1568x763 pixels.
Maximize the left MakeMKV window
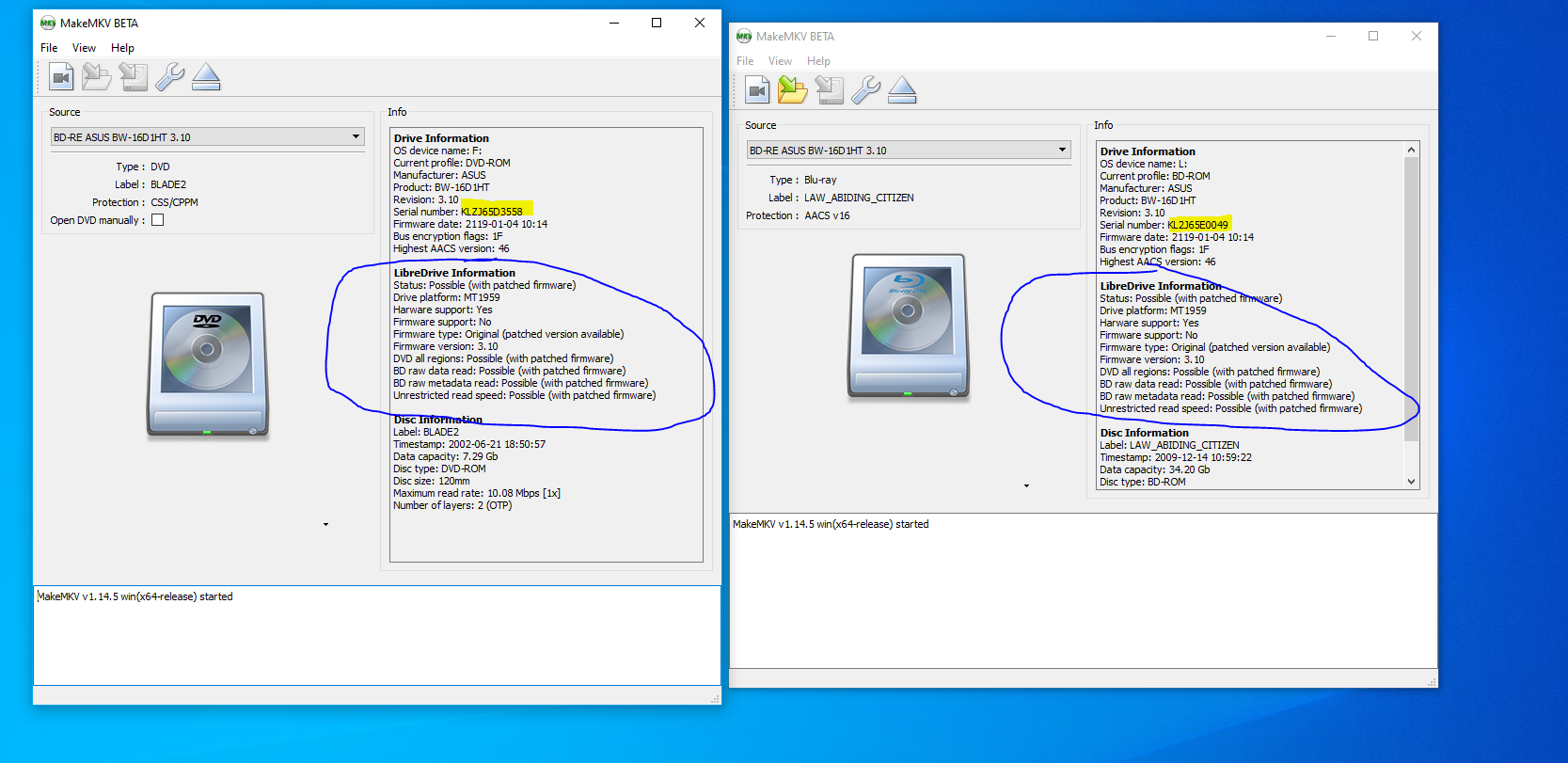coord(657,23)
